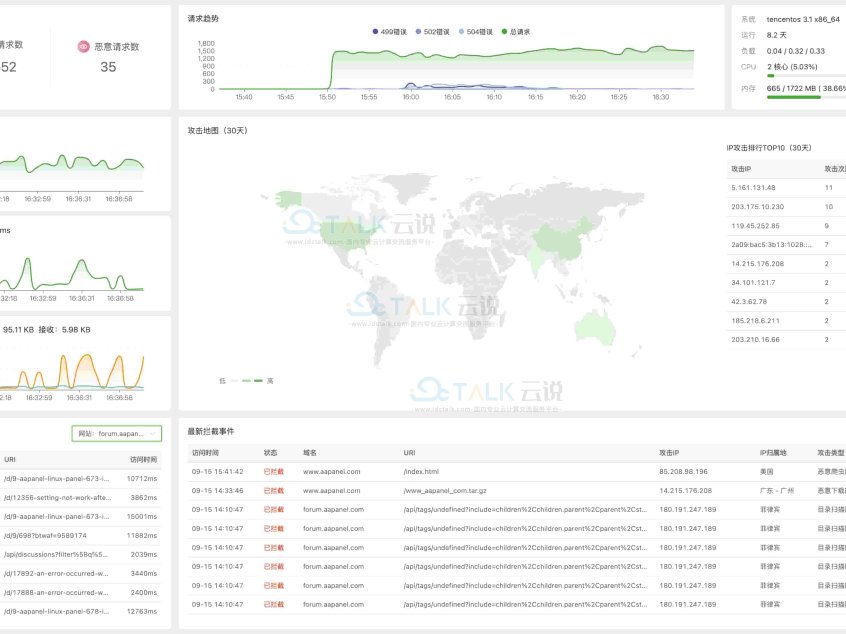
Task: Click the 攻击IP header in the intercept events table
Action: click(669, 453)
